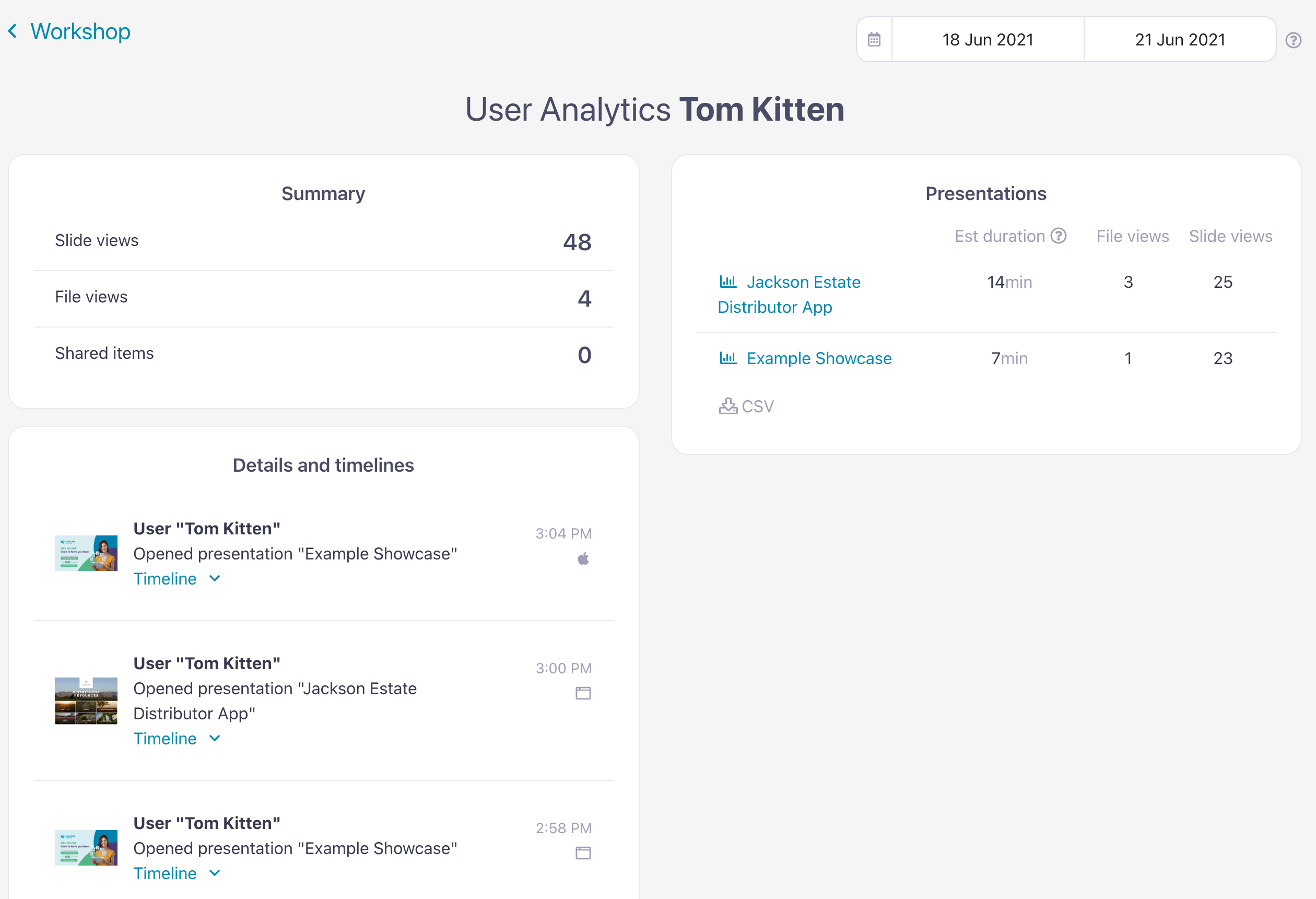This screenshot has width=1316, height=899.
Task: Click Apple device icon under 3:04 PM
Action: coord(583,559)
